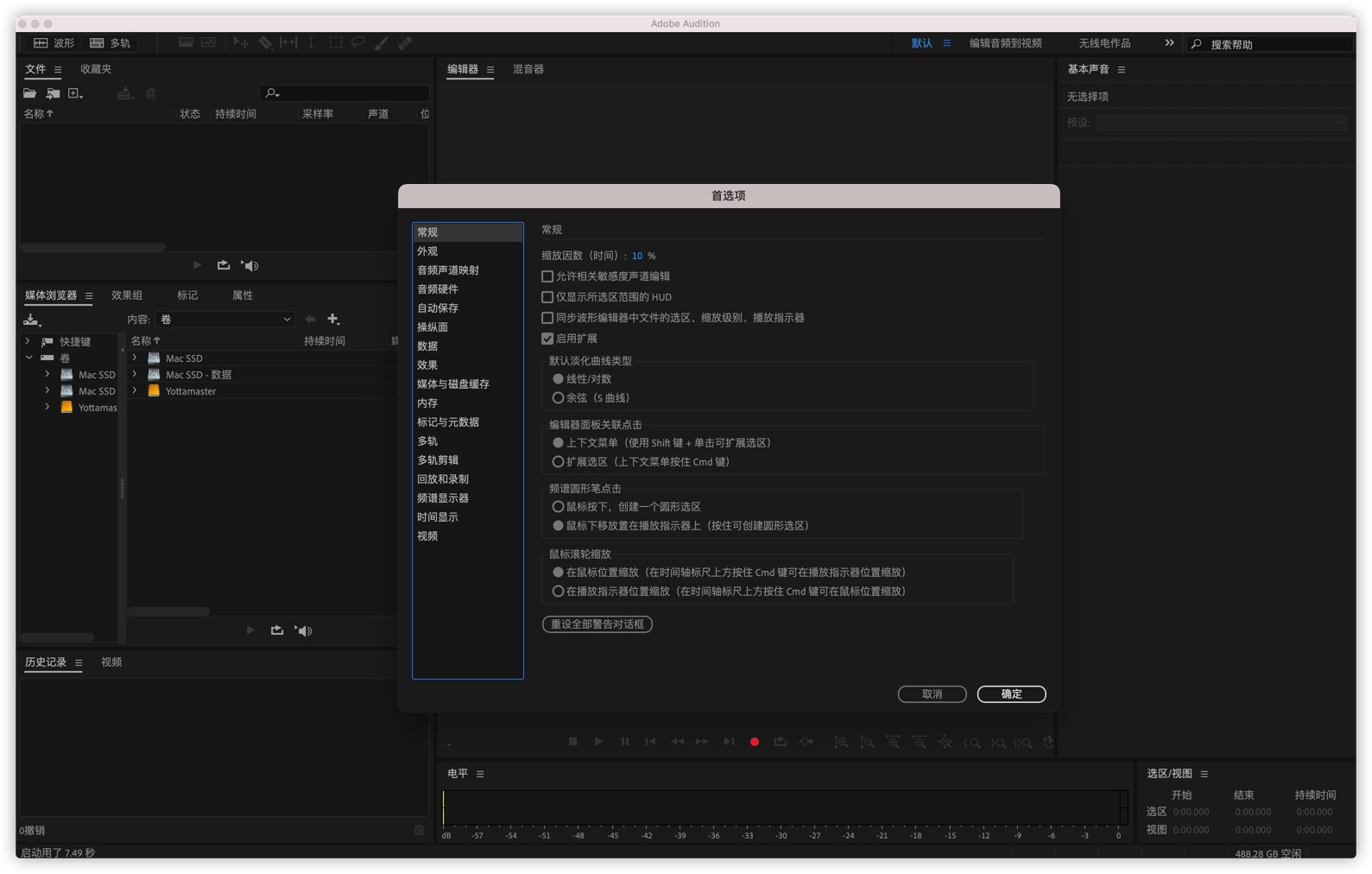Select 余弦（S 曲线）radio option
Viewport: 1372px width, 874px height.
[558, 398]
